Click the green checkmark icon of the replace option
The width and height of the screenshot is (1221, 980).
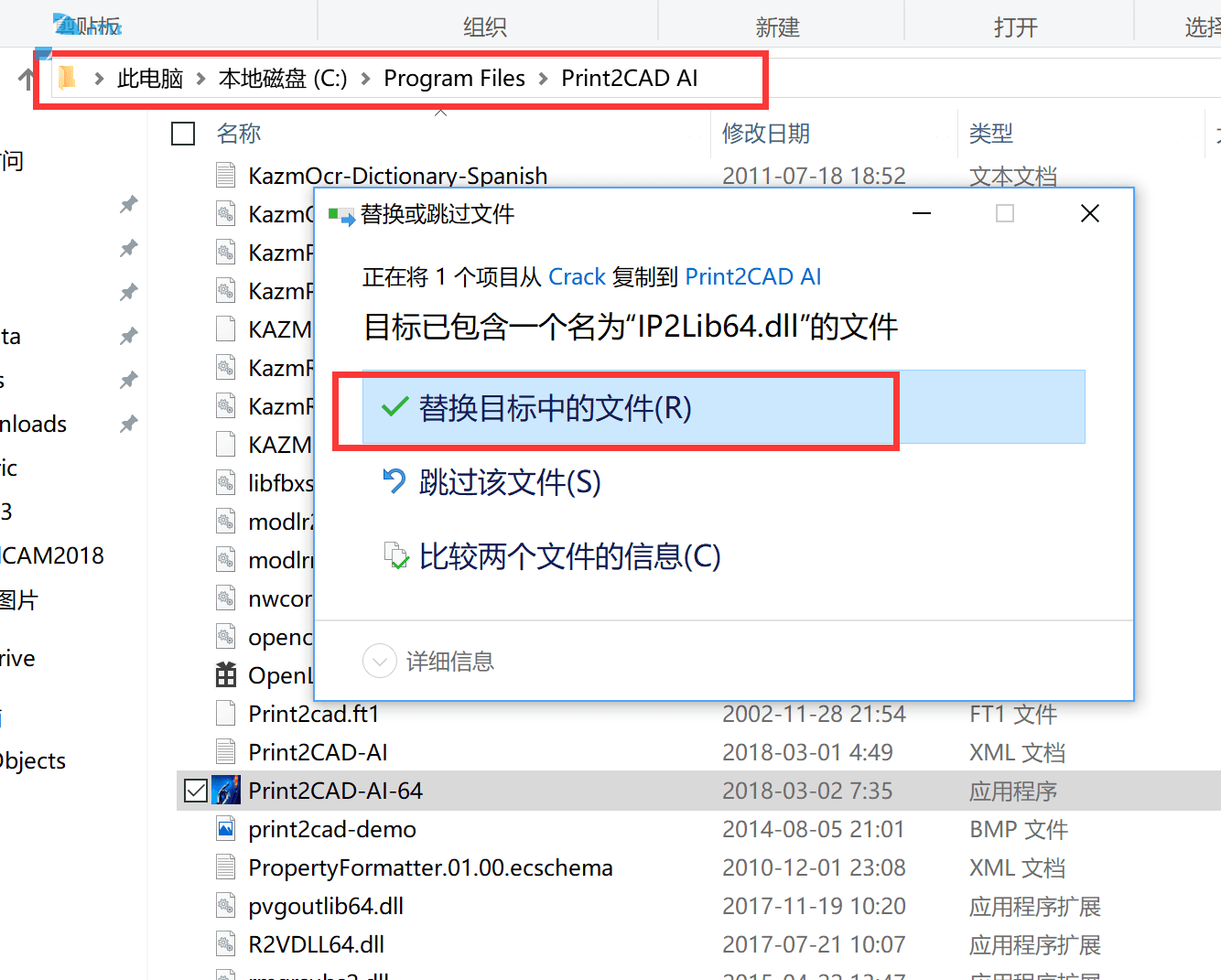(x=394, y=407)
